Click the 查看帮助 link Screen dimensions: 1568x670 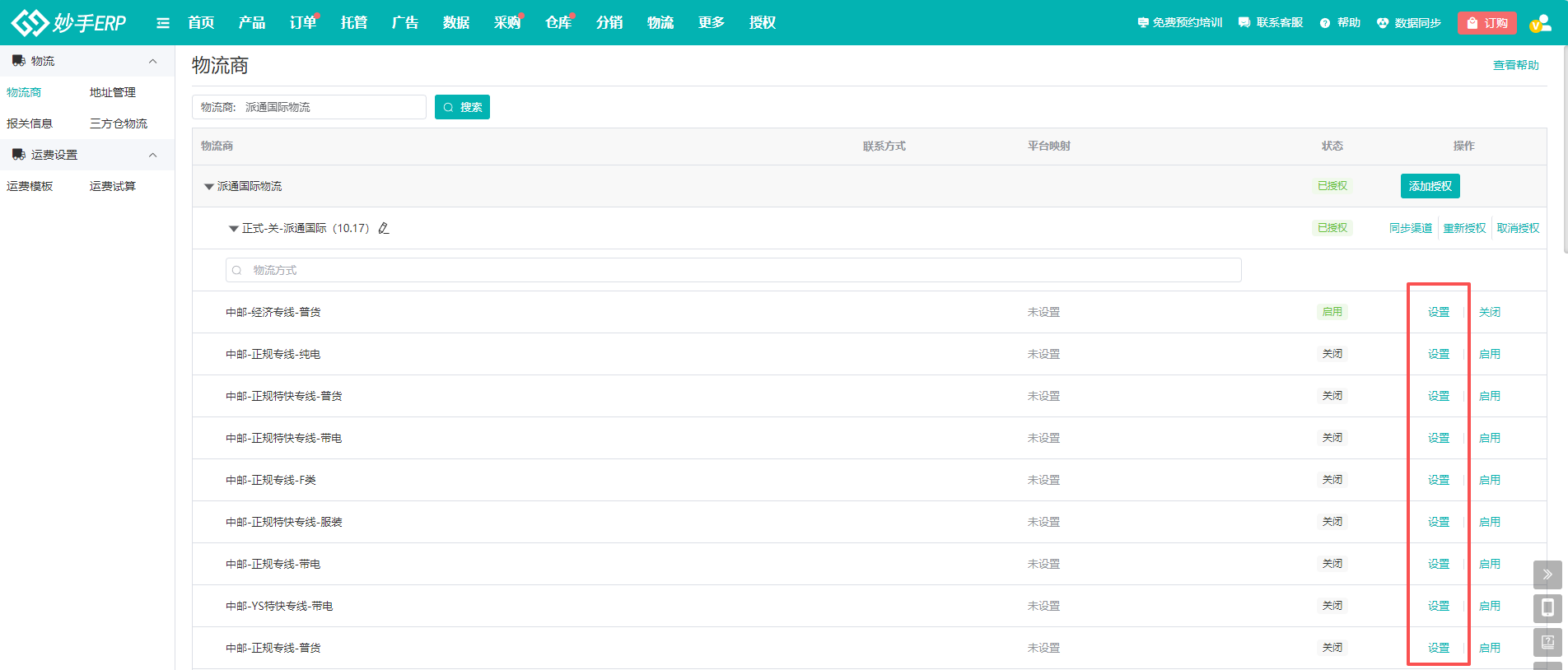tap(1515, 65)
